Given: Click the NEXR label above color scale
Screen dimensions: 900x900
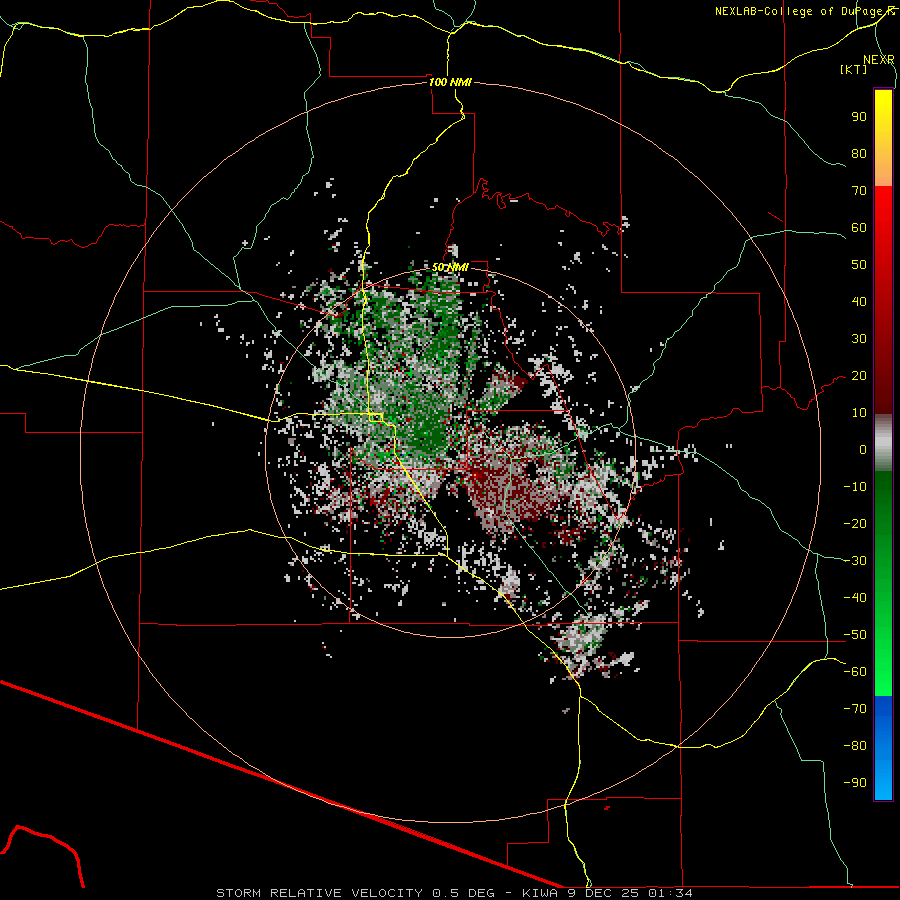Looking at the screenshot, I should pos(879,60).
